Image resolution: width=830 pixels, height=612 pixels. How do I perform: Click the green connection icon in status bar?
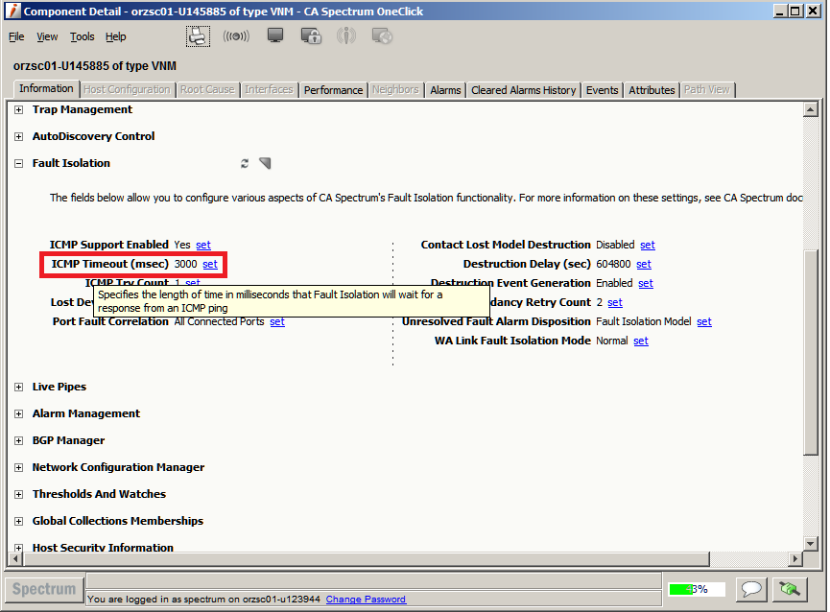click(789, 589)
